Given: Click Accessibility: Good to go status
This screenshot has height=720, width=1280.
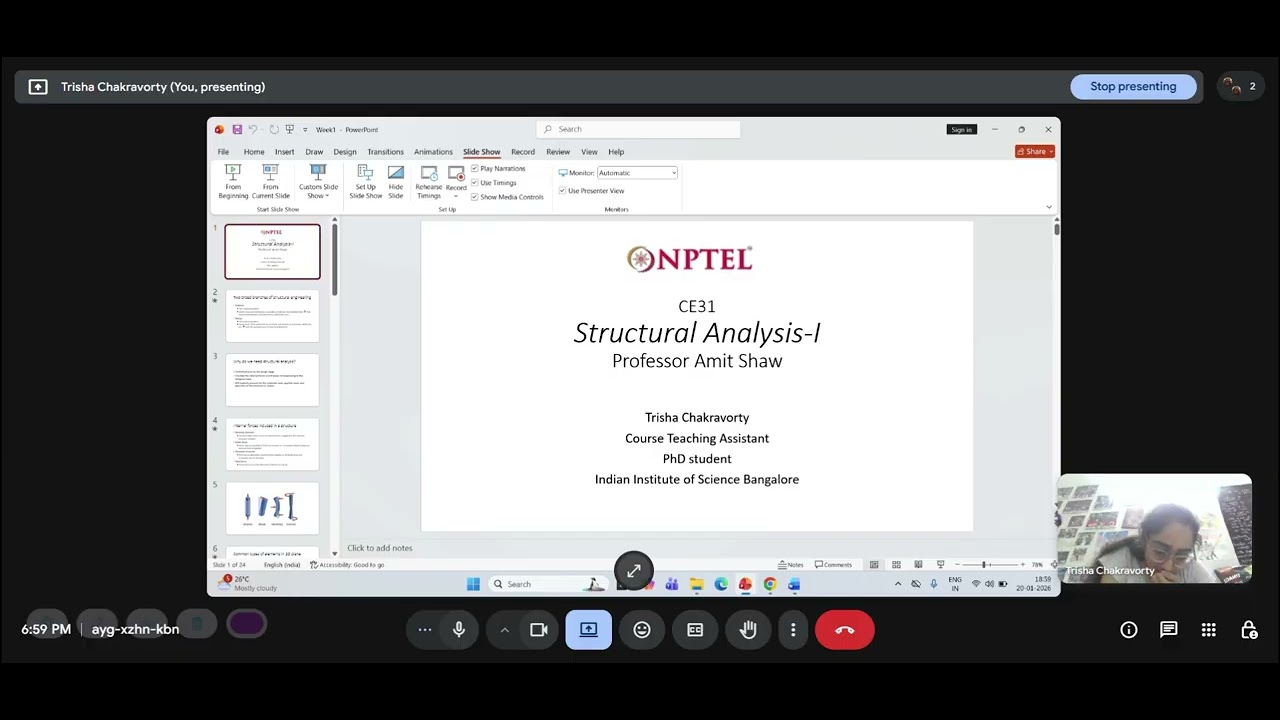Looking at the screenshot, I should click(347, 565).
